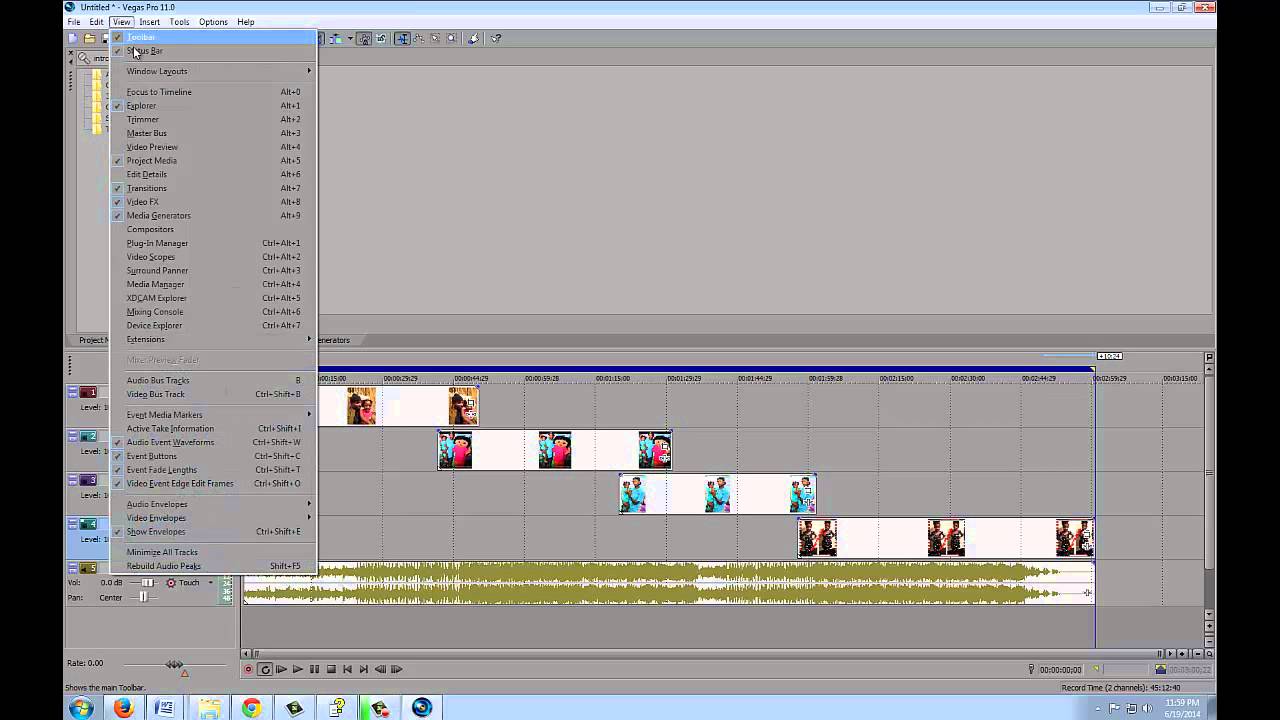Open Firefox from the taskbar
1280x720 pixels.
tap(123, 708)
